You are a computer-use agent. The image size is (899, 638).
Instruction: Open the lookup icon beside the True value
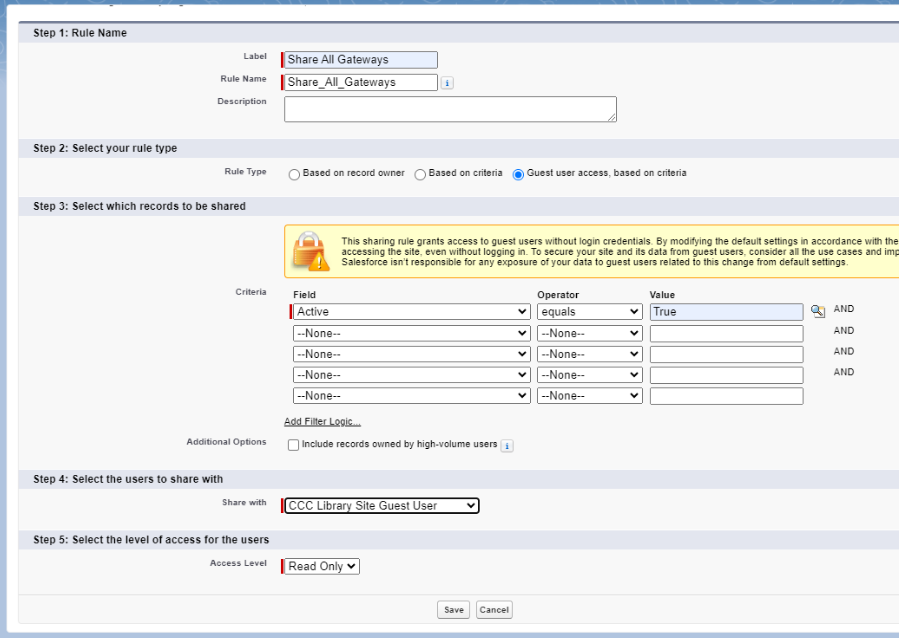click(818, 312)
